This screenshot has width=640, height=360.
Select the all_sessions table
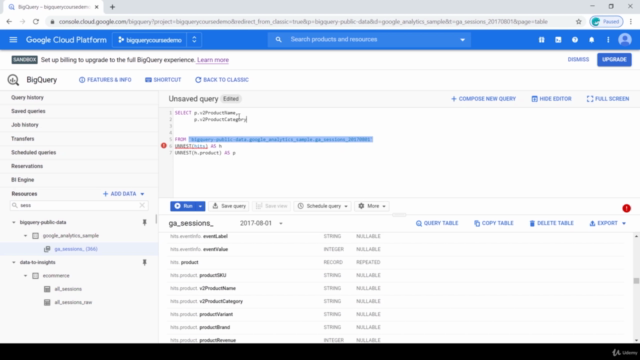click(68, 289)
